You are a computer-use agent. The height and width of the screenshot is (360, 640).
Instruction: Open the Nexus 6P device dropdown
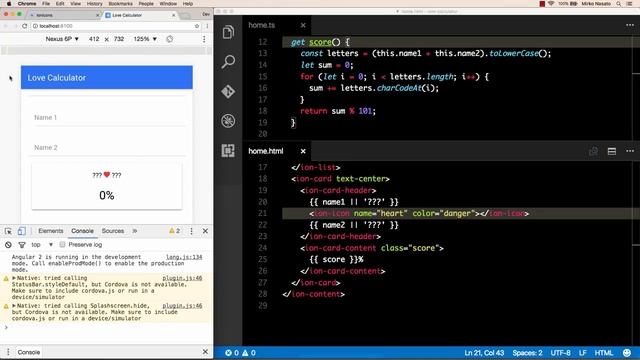click(62, 39)
